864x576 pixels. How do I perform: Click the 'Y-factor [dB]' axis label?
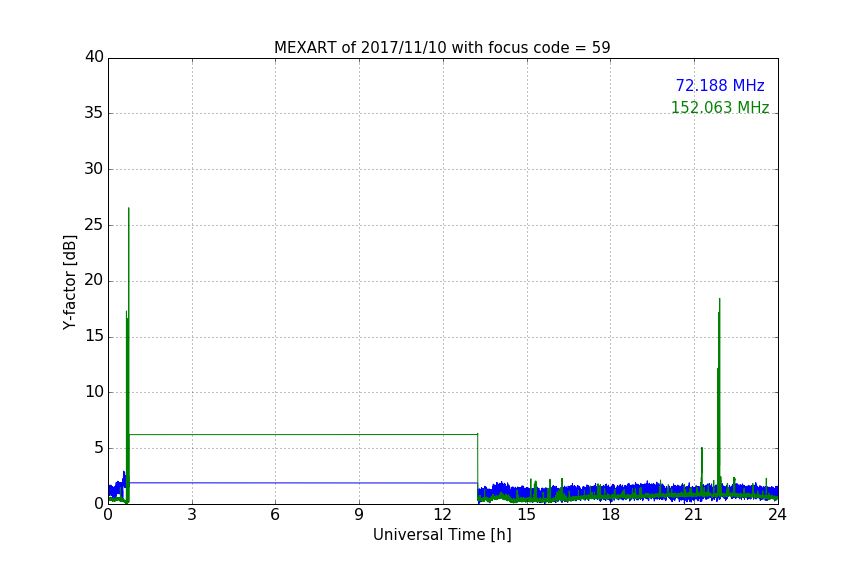[x=69, y=282]
